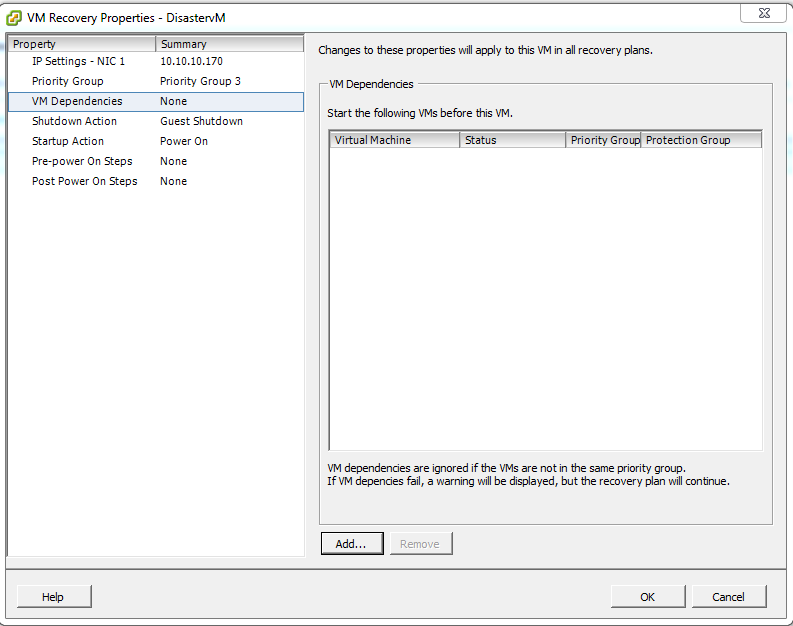This screenshot has height=626, width=793.
Task: Sort by Virtual Machine column header
Action: [x=394, y=140]
